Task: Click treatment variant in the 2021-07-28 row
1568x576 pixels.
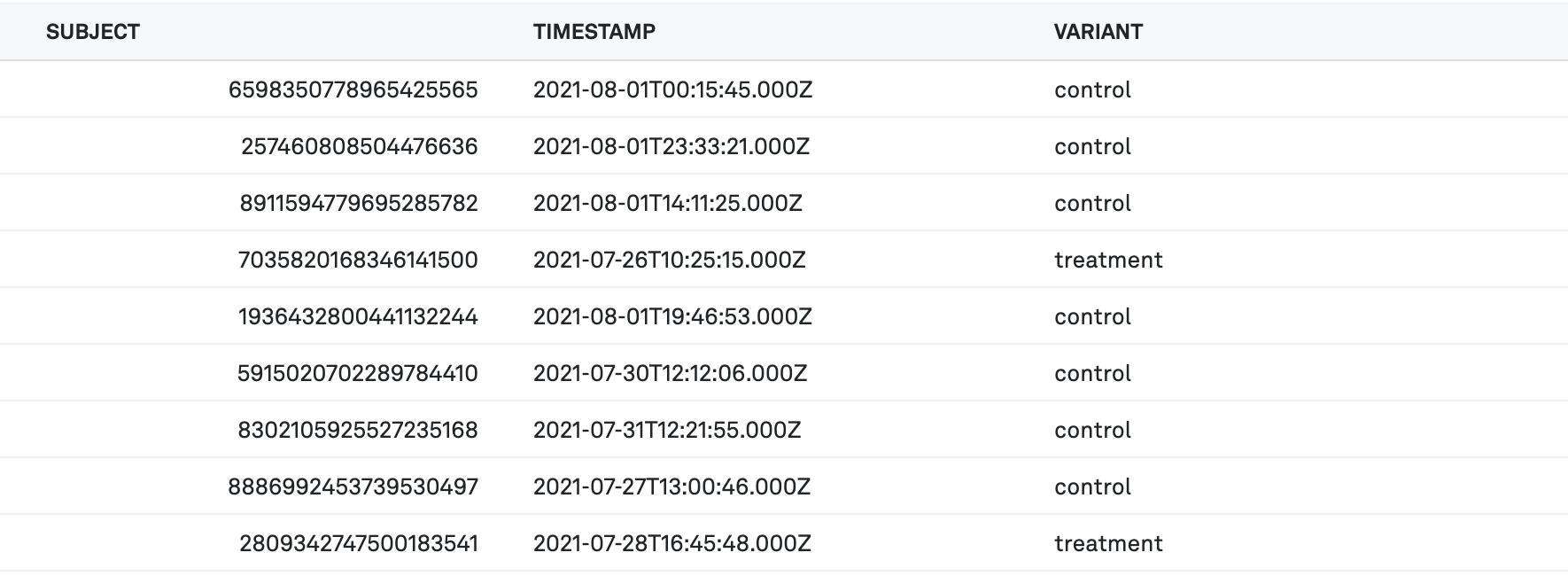Action: [1108, 543]
